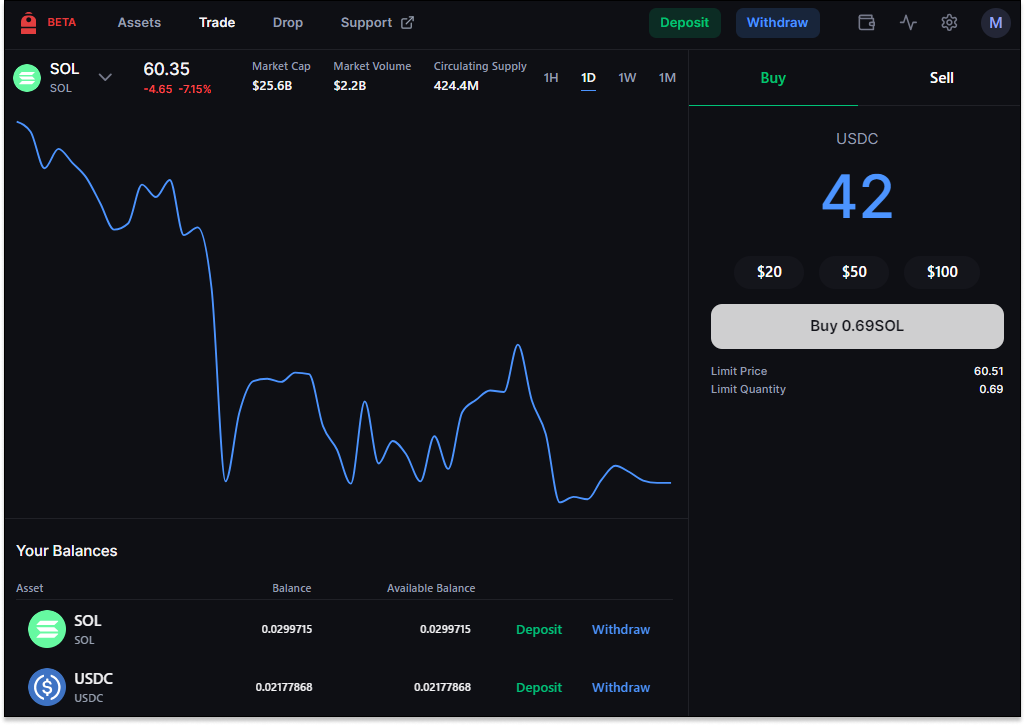
Task: Switch to the Sell tab
Action: (941, 78)
